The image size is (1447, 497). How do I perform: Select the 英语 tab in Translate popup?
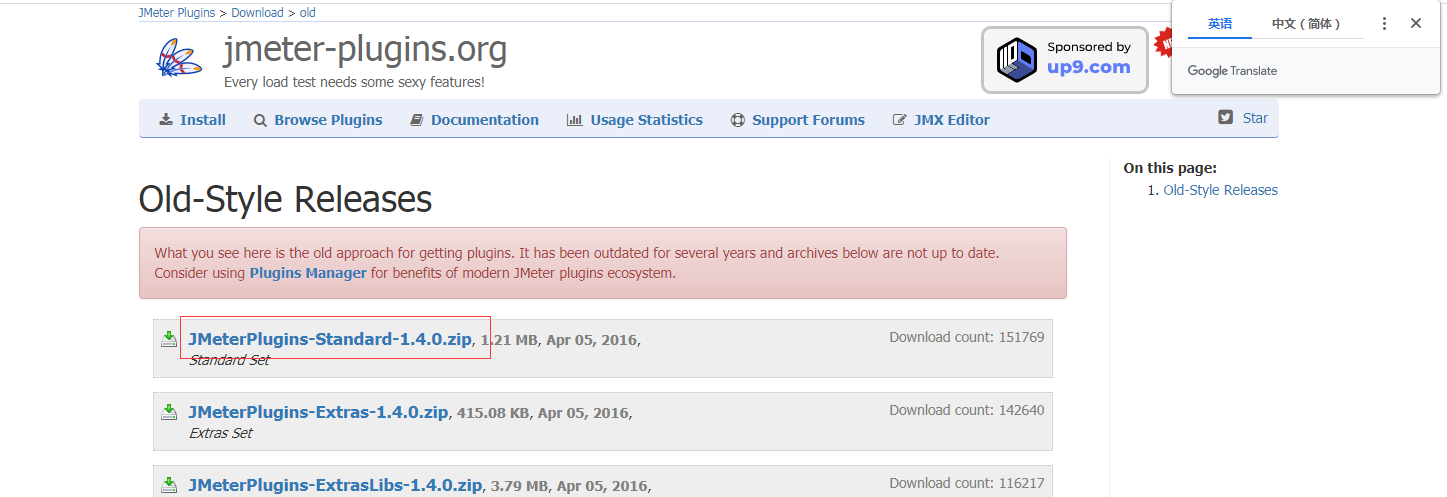1220,24
